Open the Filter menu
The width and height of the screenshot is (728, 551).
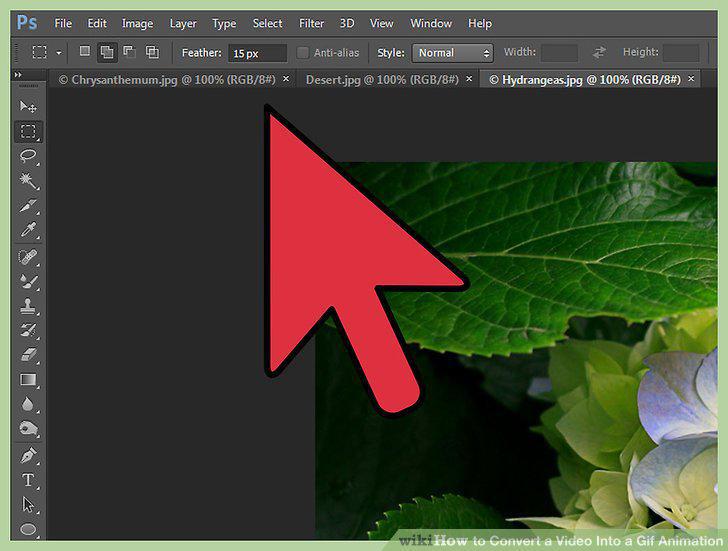point(311,23)
